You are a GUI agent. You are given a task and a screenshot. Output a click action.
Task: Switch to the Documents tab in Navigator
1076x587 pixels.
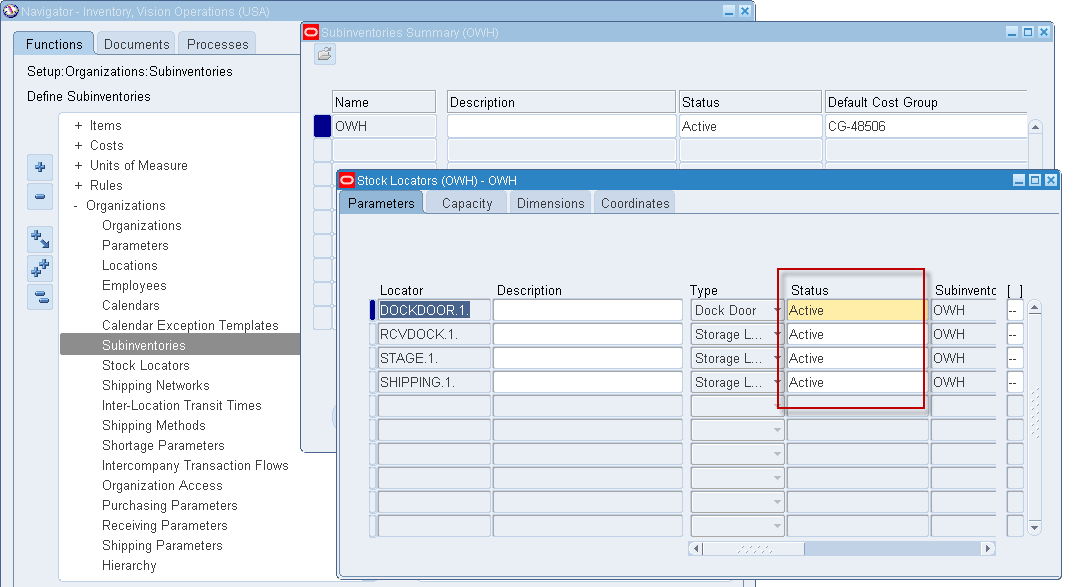[x=135, y=43]
